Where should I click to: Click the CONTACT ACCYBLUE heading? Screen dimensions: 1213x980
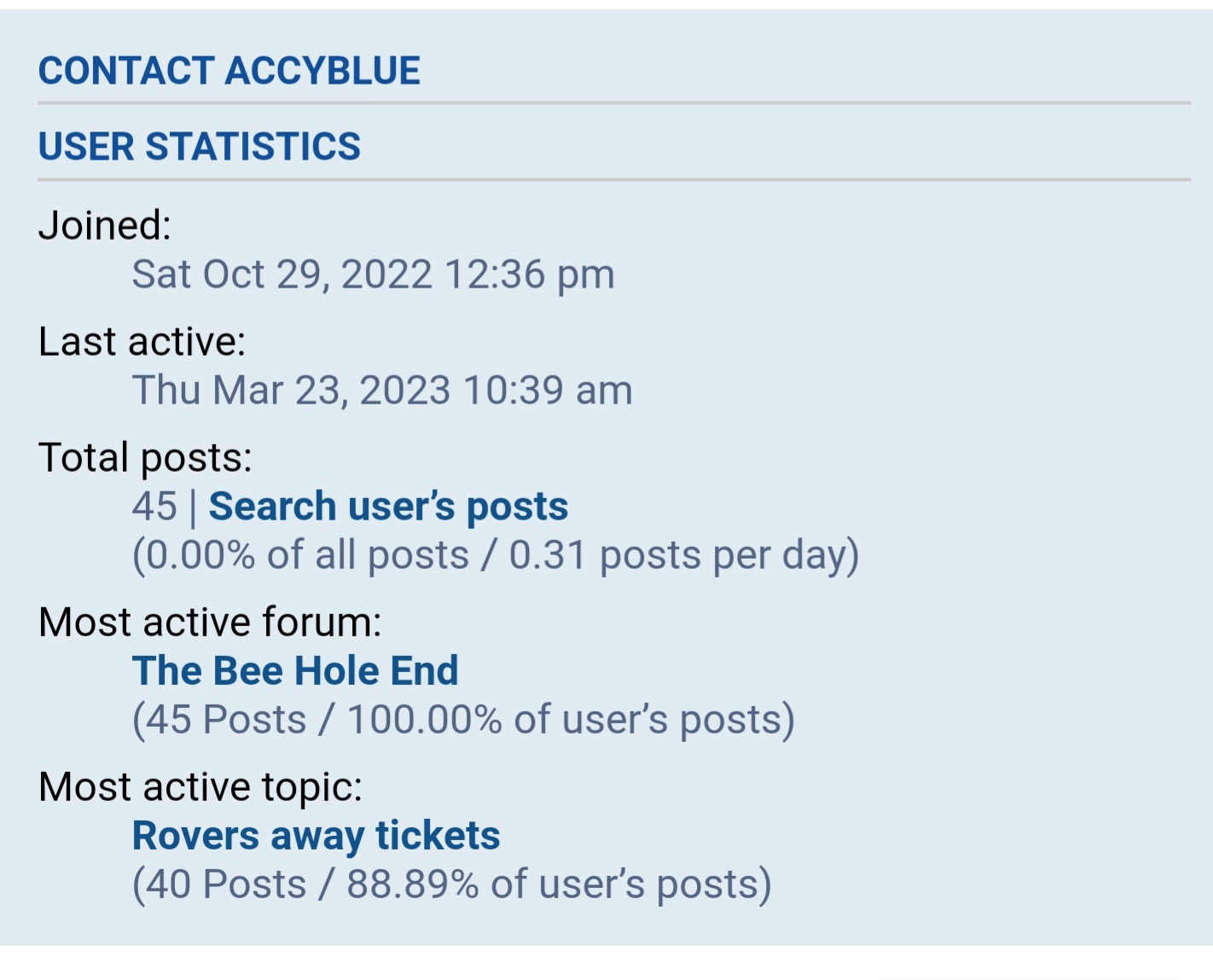[229, 71]
